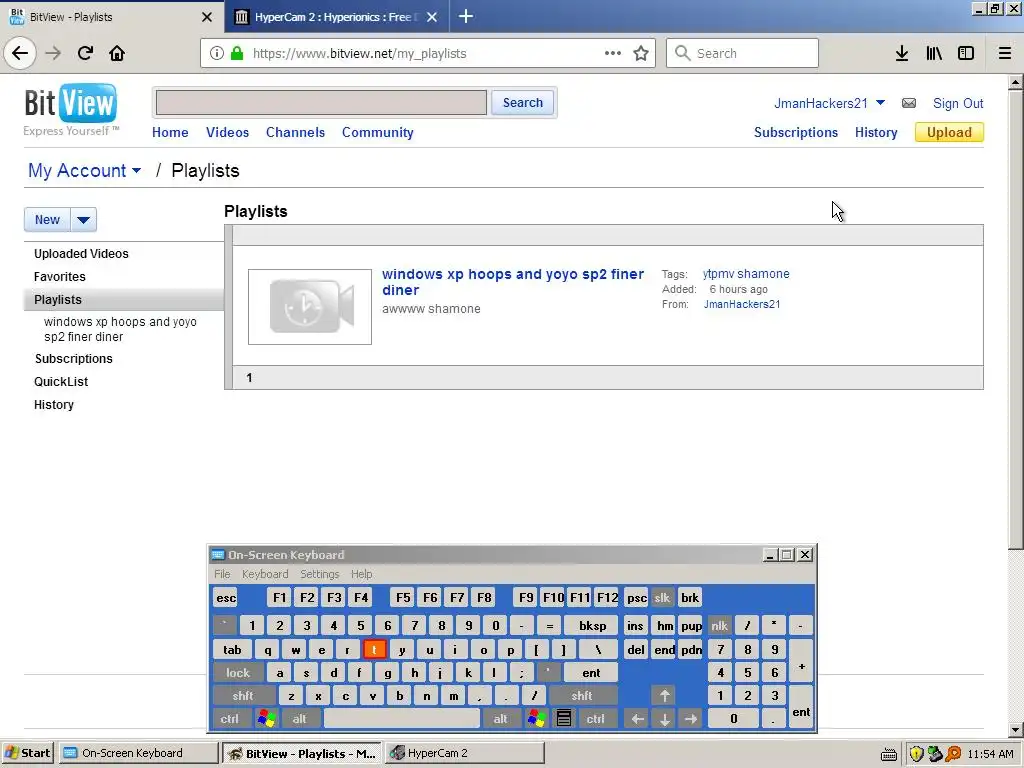Screen dimensions: 1024x768
Task: Open windows xp hoops and yoyo playlist title
Action: pos(513,282)
